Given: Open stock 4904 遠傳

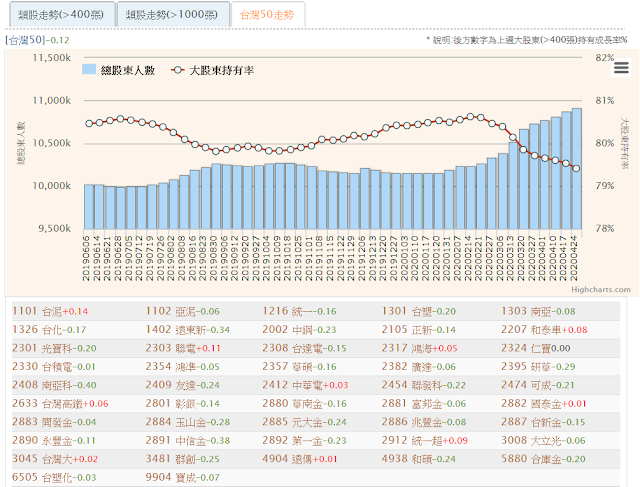Looking at the screenshot, I should [x=287, y=459].
